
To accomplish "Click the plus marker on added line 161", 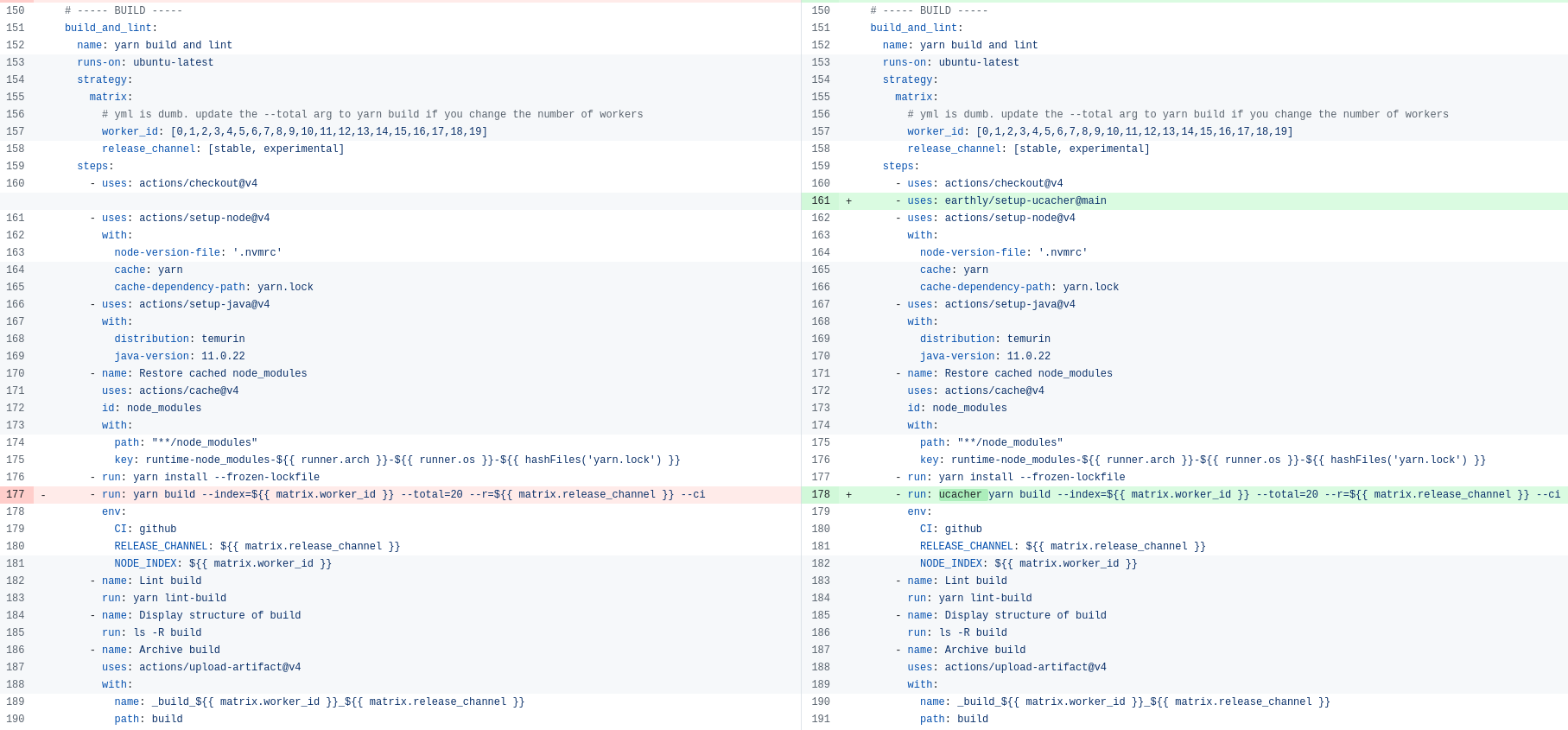I will pos(849,200).
